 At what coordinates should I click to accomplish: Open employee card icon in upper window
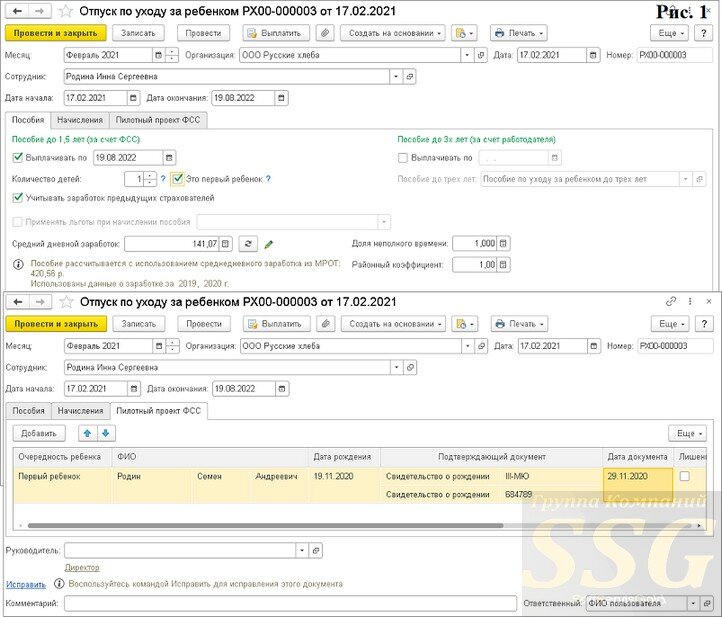click(409, 76)
